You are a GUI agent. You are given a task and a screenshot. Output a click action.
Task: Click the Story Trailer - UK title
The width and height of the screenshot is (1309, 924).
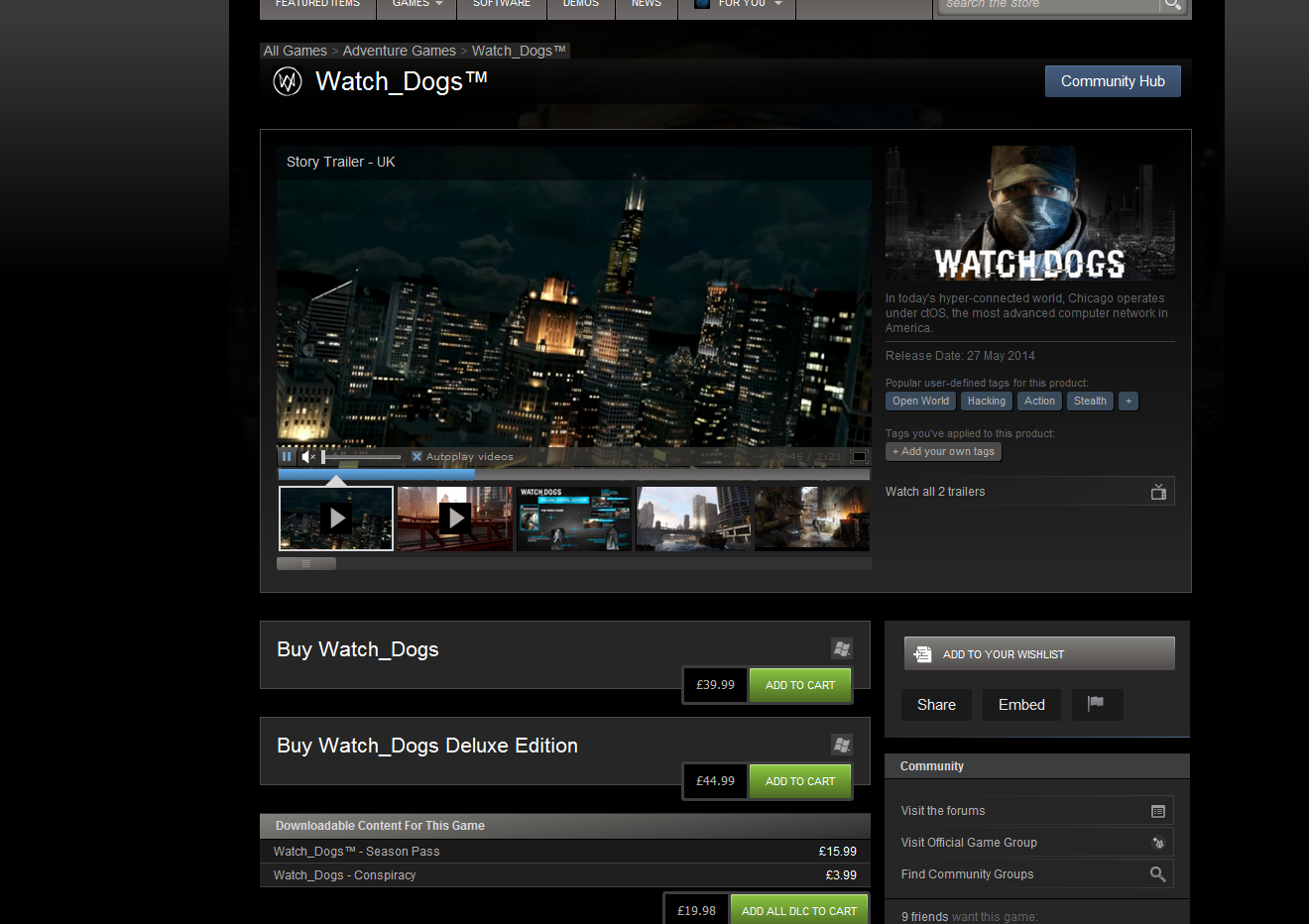pyautogui.click(x=341, y=162)
